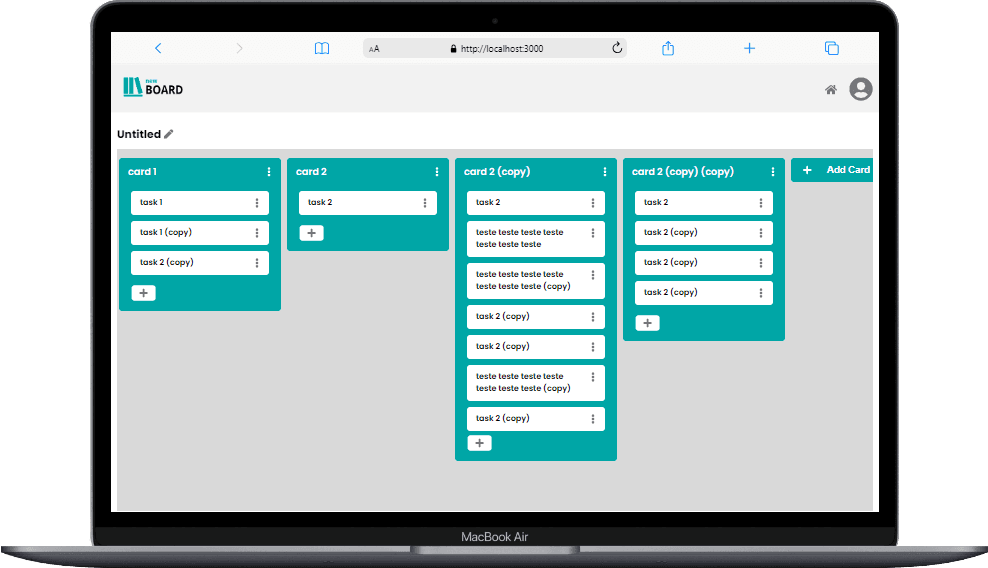Open task 2 (copy) options in card 1
The width and height of the screenshot is (988, 568).
click(x=257, y=263)
